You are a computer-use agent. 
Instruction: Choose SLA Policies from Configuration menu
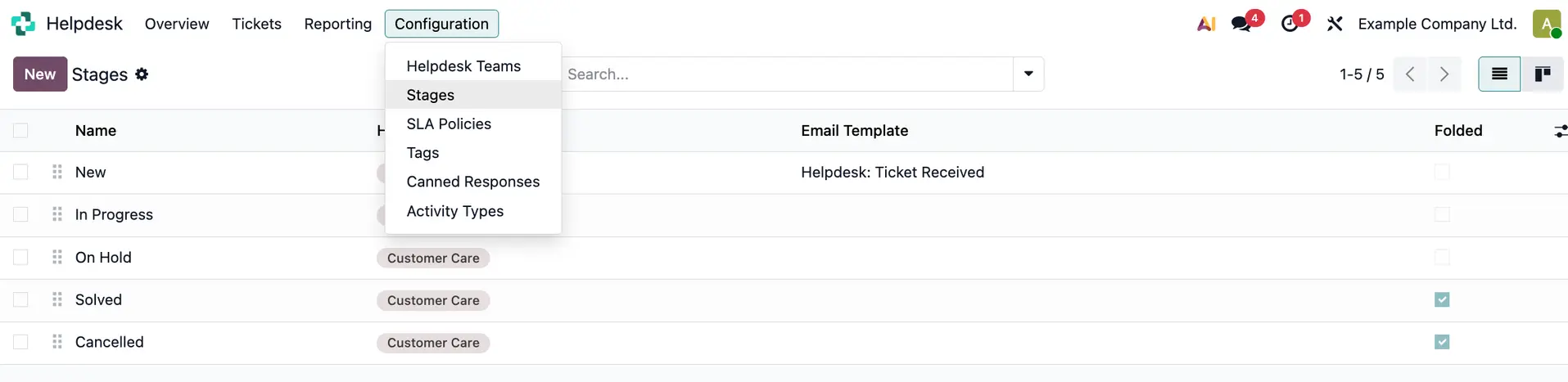[x=449, y=124]
